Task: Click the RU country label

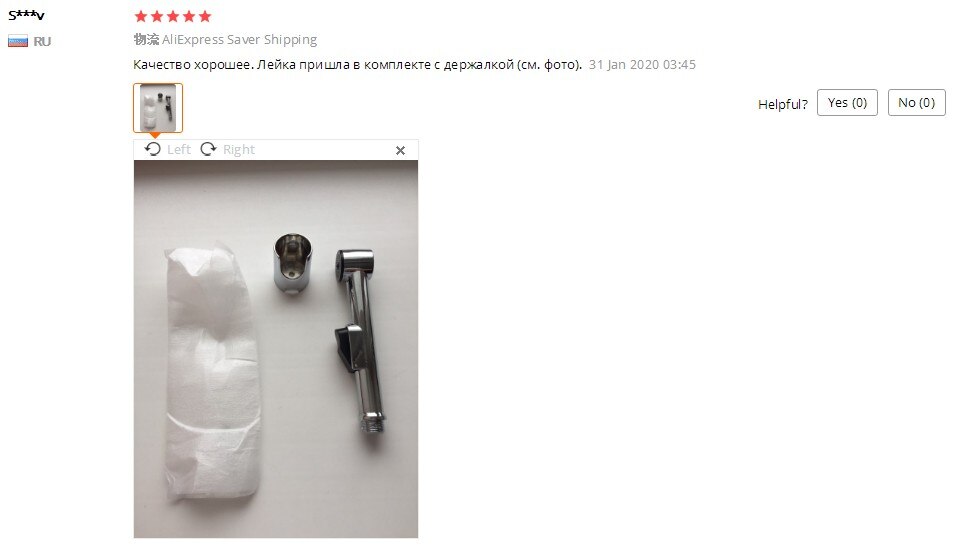Action: coord(42,41)
